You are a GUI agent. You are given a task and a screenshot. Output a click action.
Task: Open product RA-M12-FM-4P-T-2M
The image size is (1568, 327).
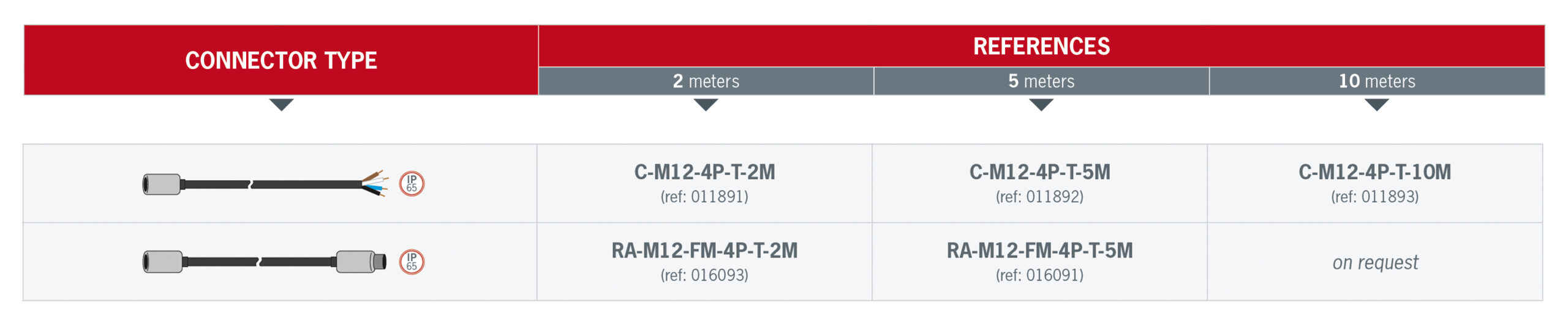coord(704,250)
